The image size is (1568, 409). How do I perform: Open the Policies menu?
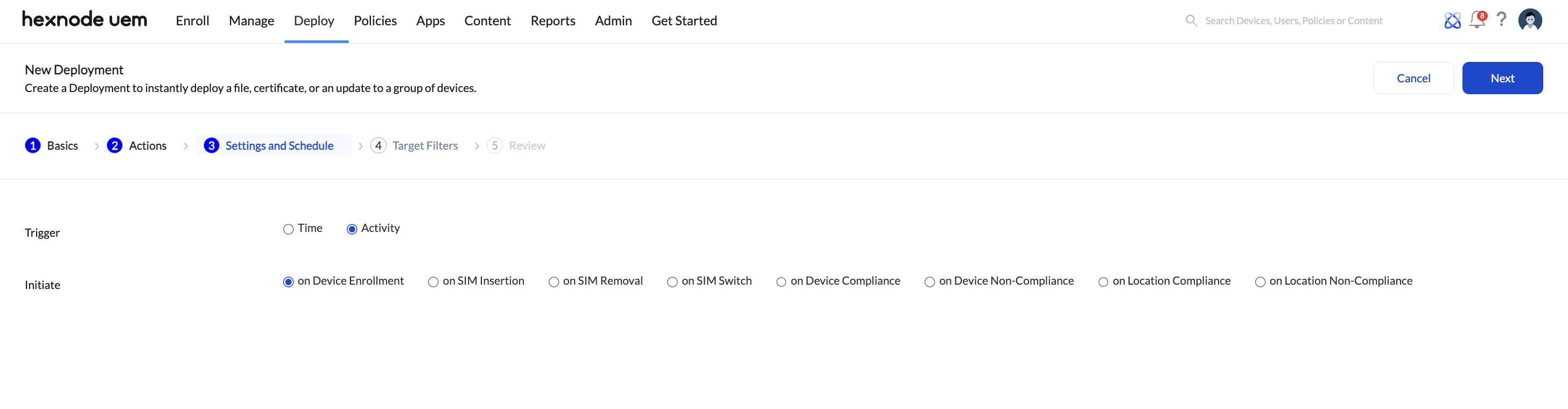pos(375,20)
